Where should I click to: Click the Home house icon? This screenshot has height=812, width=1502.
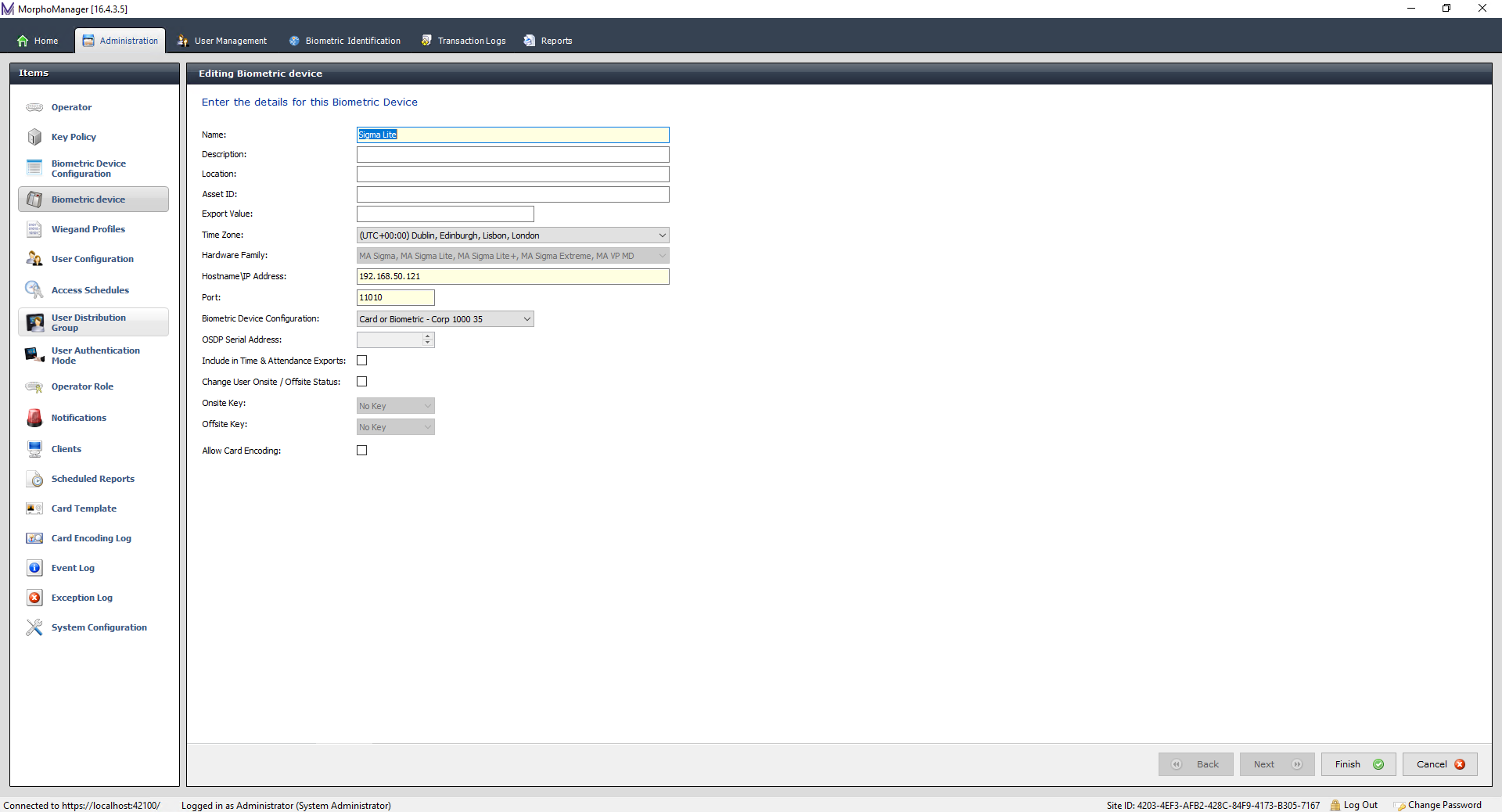[23, 41]
